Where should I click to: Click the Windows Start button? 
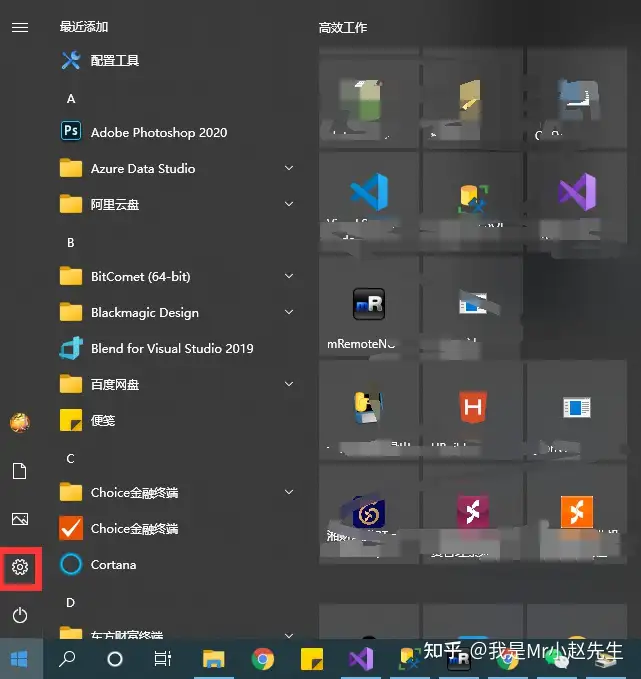point(20,659)
